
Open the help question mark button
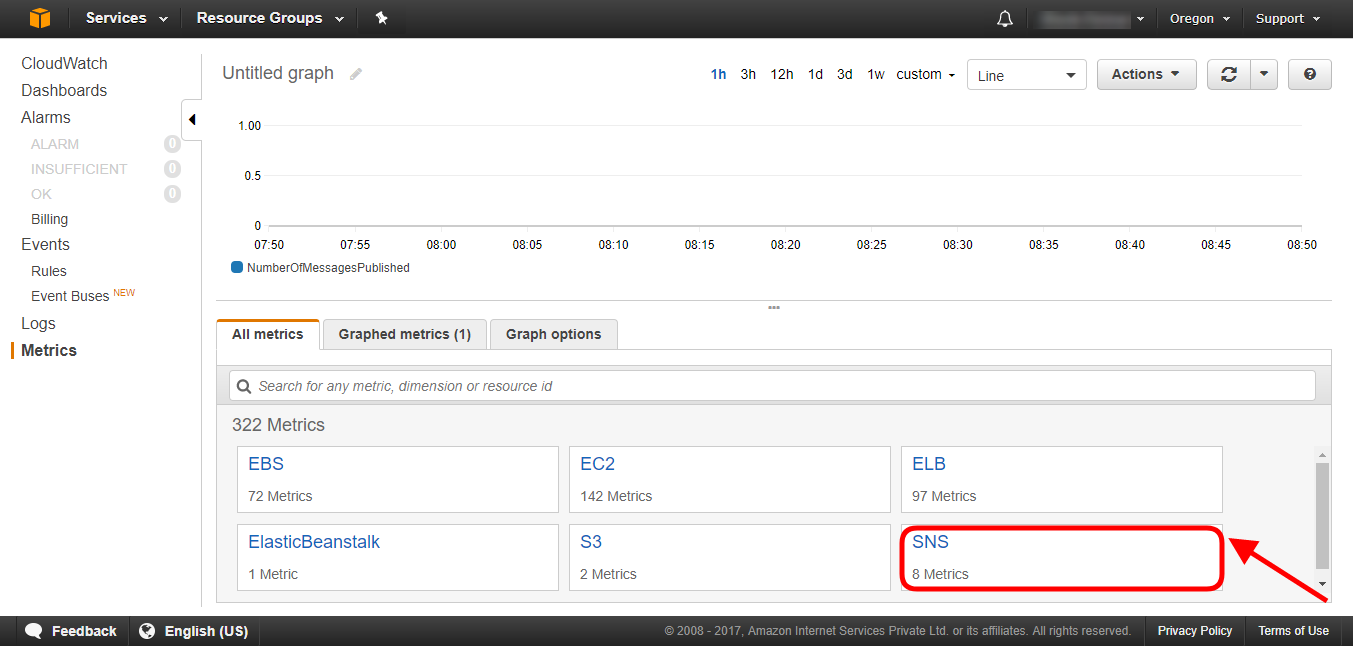pyautogui.click(x=1310, y=74)
